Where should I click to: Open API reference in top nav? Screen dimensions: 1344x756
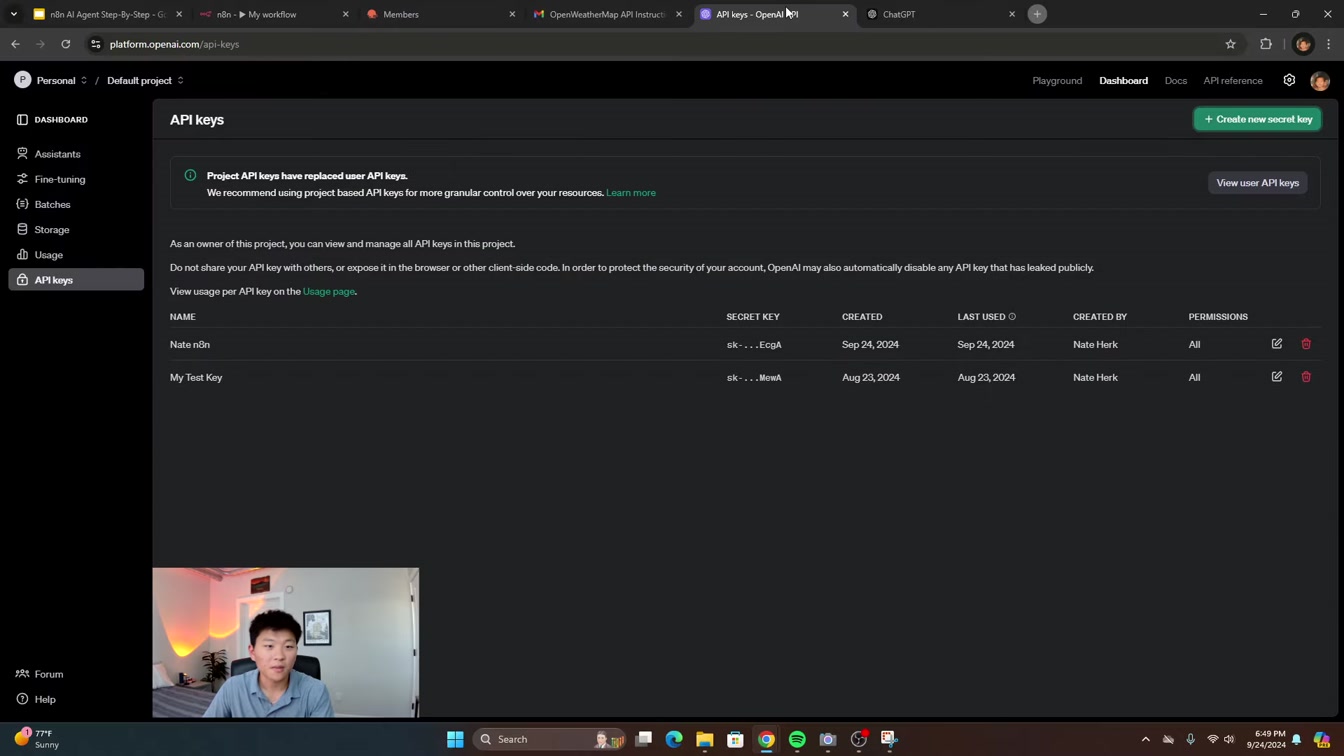click(x=1233, y=80)
